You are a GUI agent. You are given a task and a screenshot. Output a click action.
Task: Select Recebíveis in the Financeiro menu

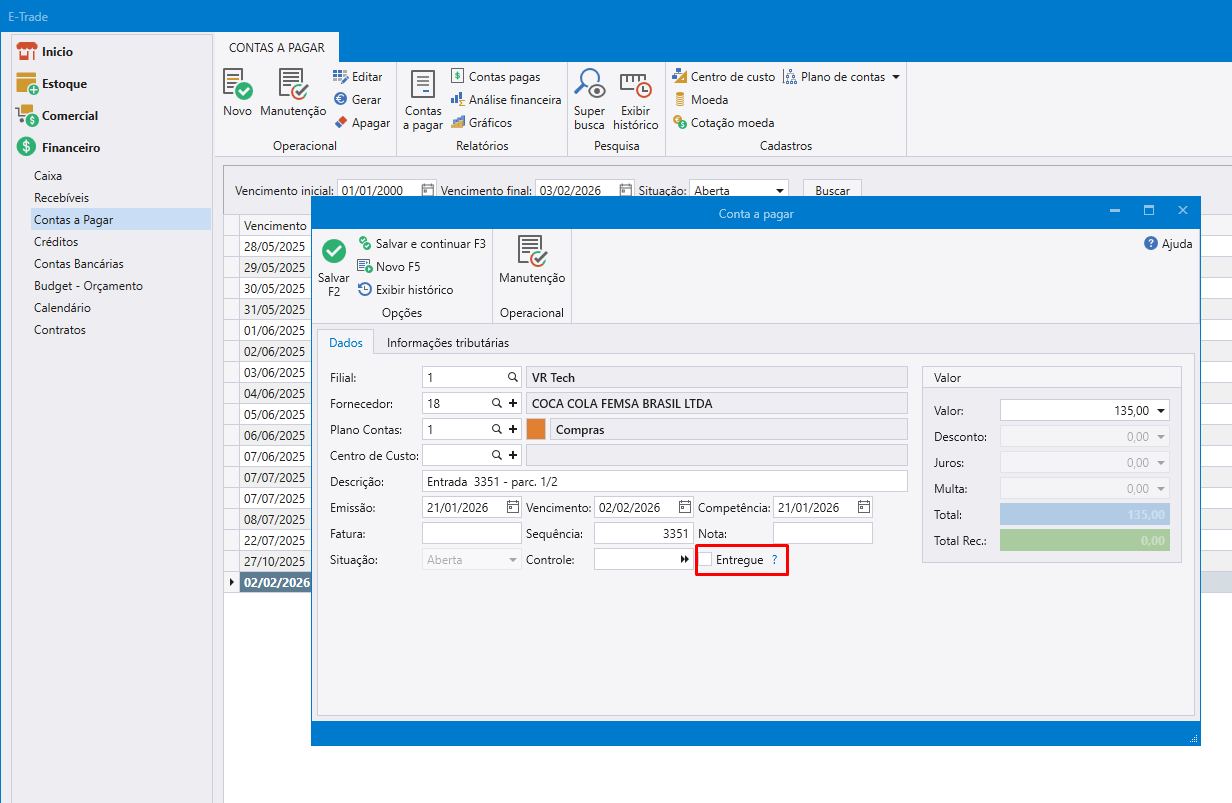62,198
